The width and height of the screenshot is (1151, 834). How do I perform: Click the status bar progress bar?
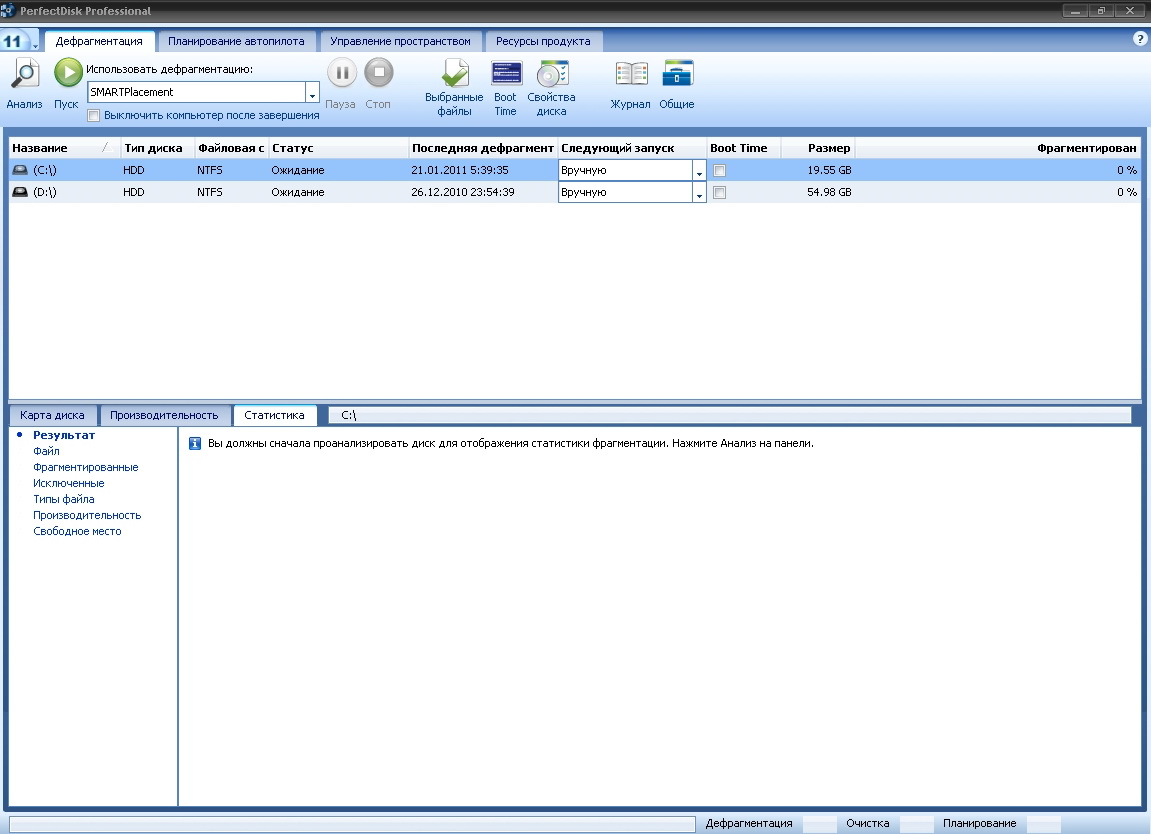tap(352, 824)
